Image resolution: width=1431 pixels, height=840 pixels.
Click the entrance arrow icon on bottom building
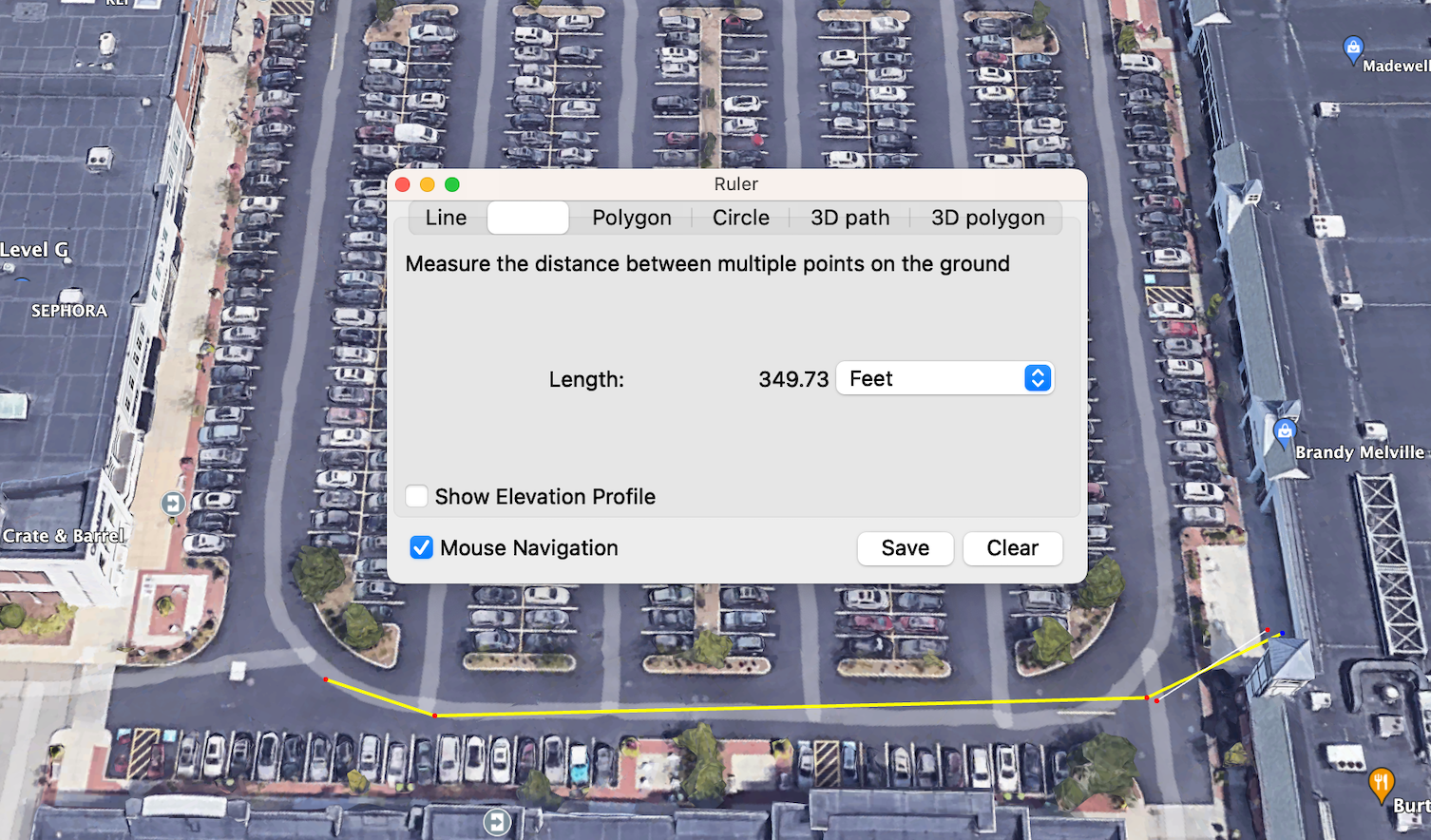click(x=497, y=822)
